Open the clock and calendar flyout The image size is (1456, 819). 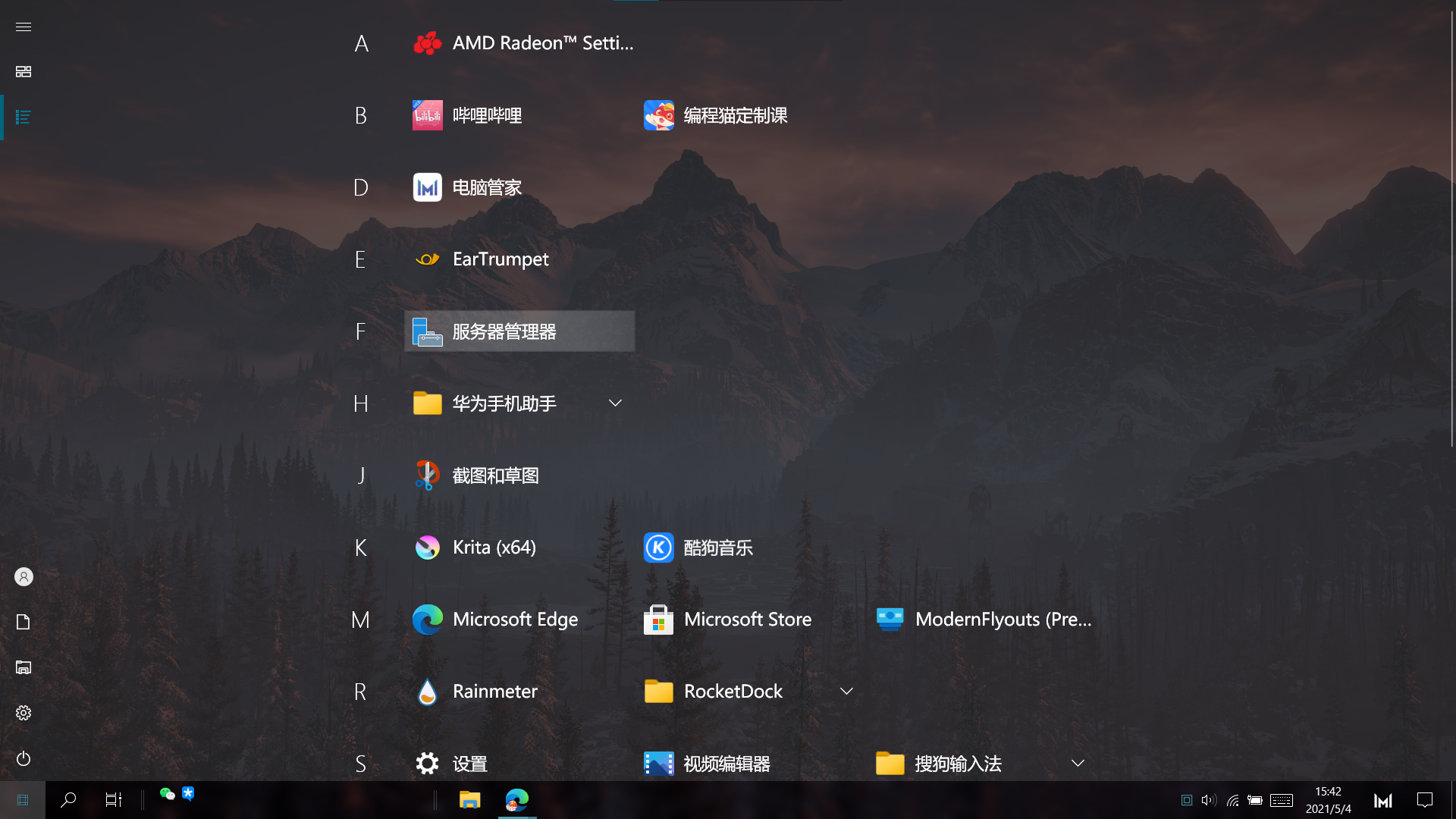click(x=1329, y=800)
